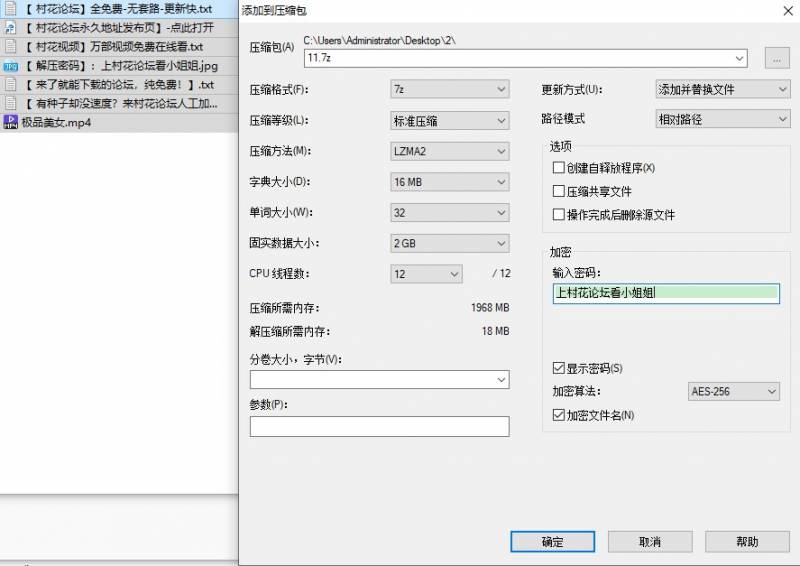
Task: Open the 更新方式 dropdown
Action: click(722, 90)
